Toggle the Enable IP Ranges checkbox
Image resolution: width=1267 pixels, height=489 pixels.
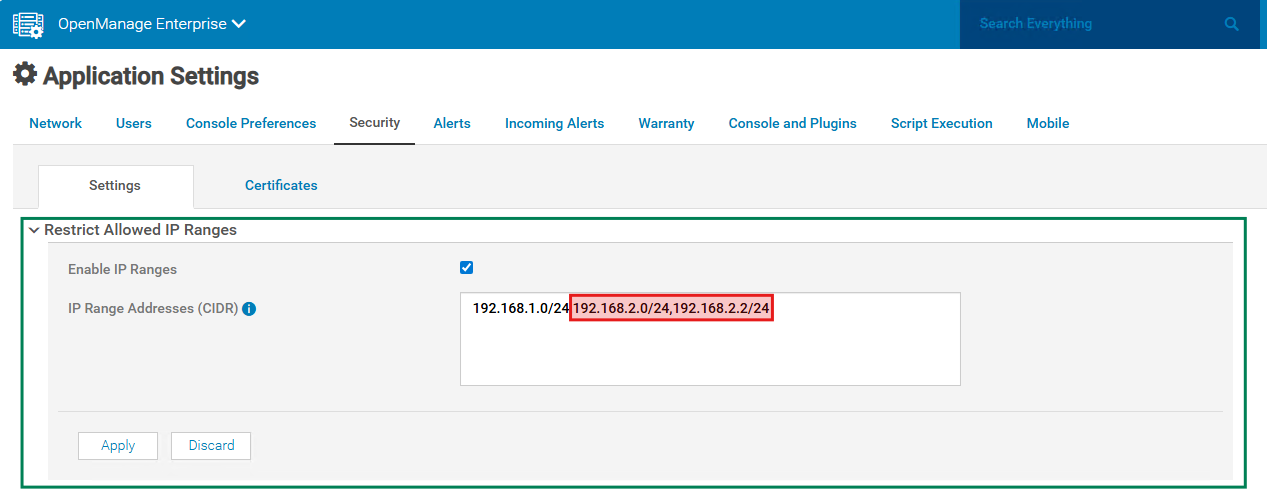coord(466,267)
